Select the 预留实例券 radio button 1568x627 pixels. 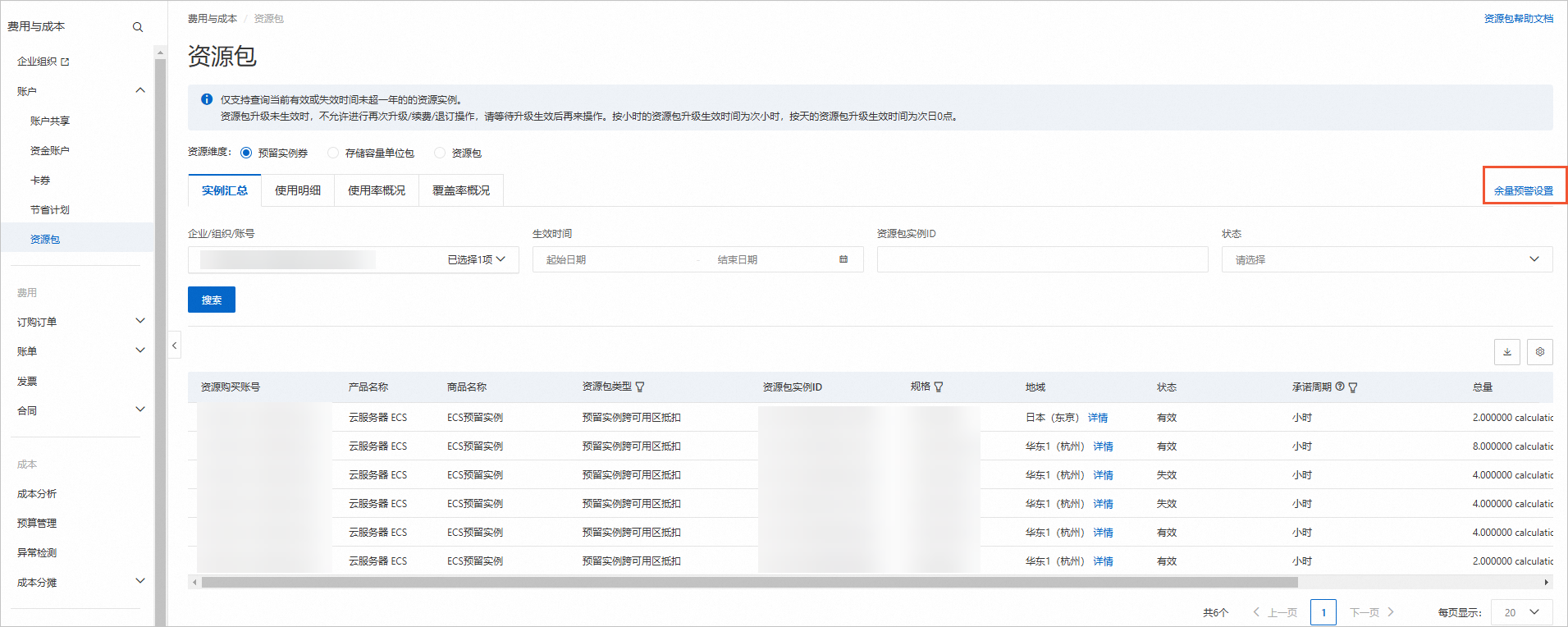[x=246, y=153]
